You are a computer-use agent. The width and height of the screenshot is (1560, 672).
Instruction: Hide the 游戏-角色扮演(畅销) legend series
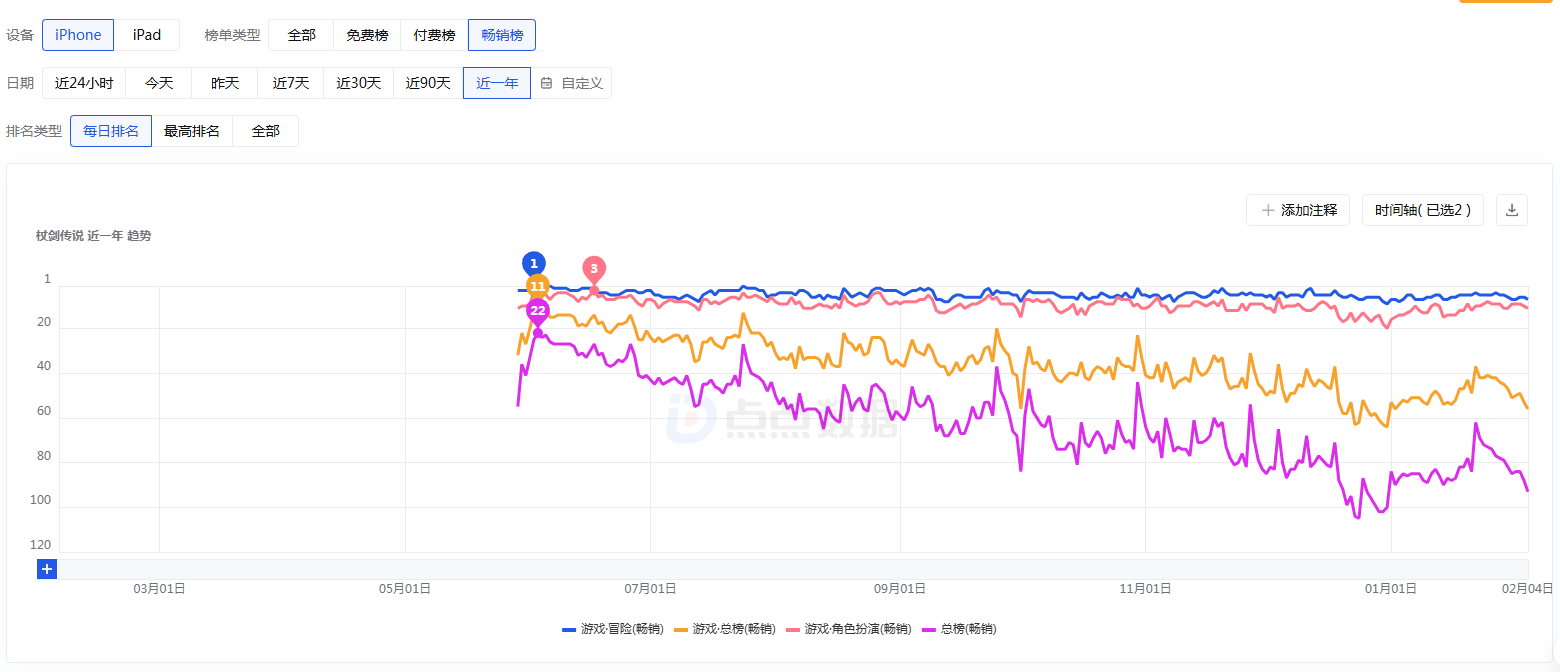pos(848,629)
